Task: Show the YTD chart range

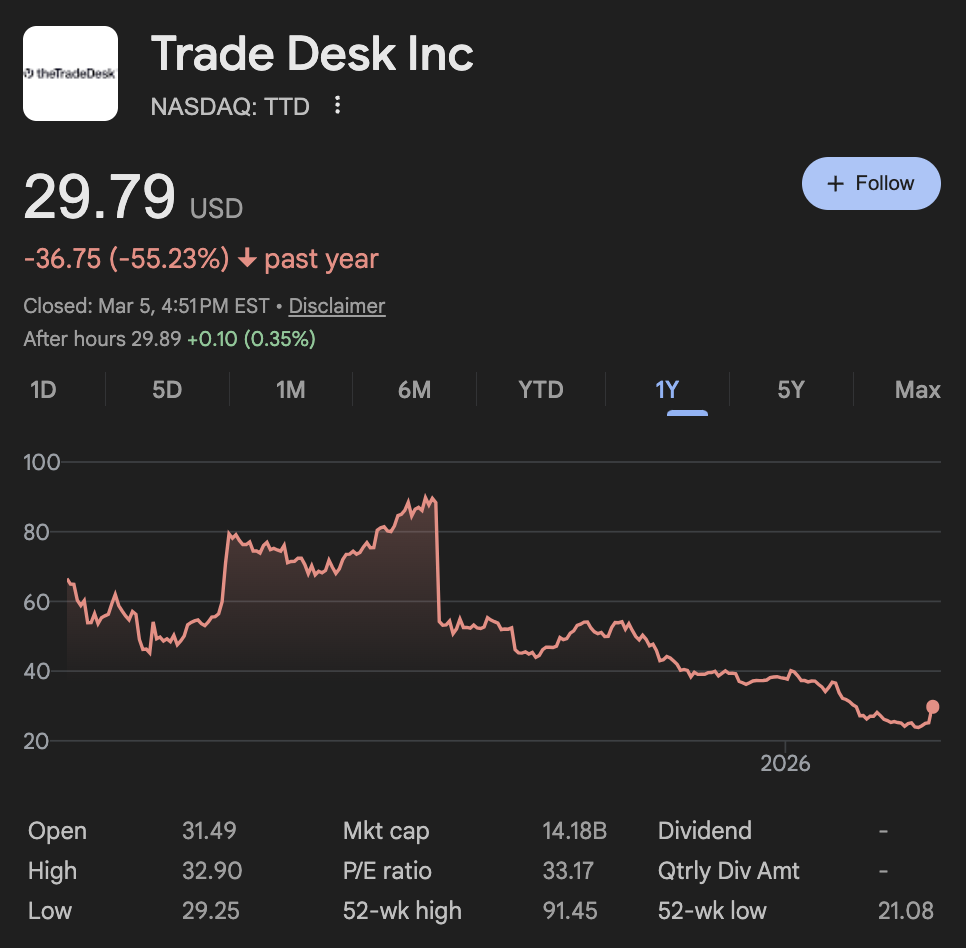Action: [541, 389]
